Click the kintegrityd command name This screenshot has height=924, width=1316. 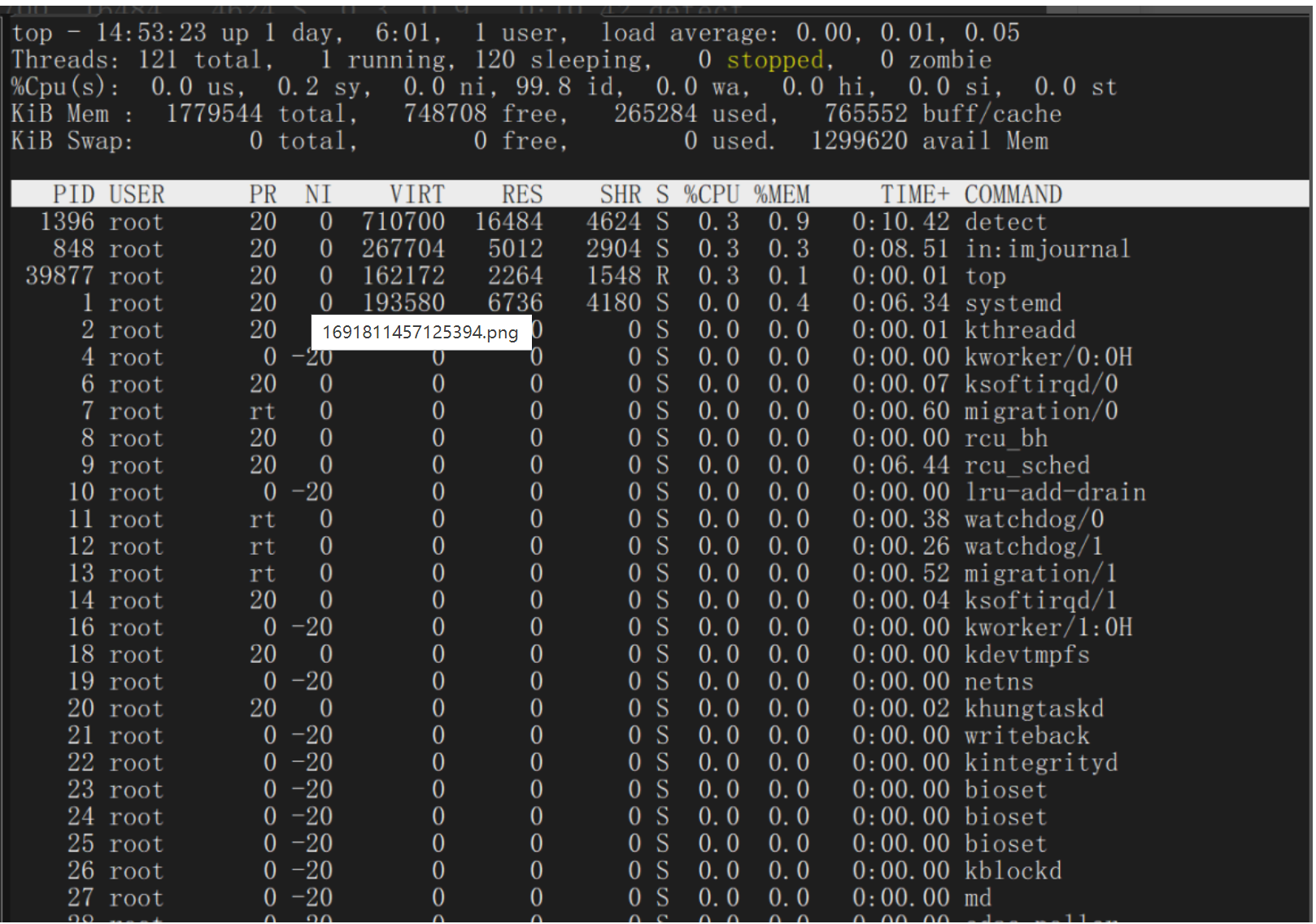tap(1040, 763)
